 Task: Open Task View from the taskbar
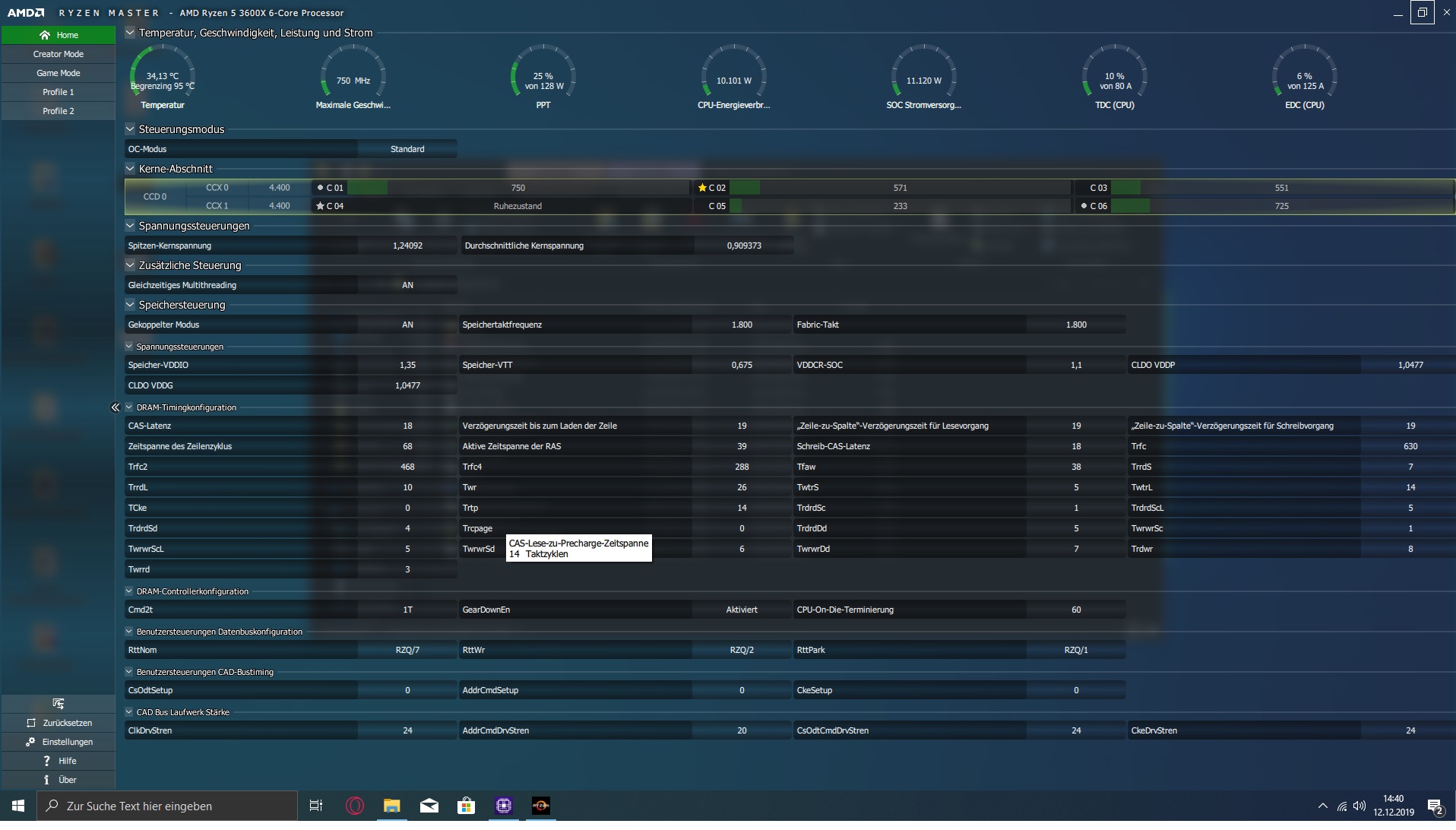click(316, 806)
